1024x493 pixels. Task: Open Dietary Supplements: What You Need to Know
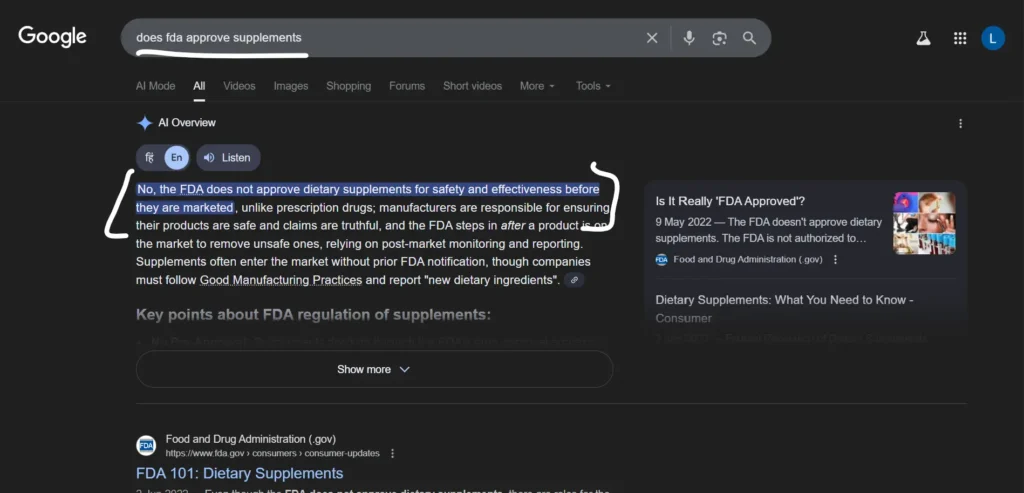784,309
